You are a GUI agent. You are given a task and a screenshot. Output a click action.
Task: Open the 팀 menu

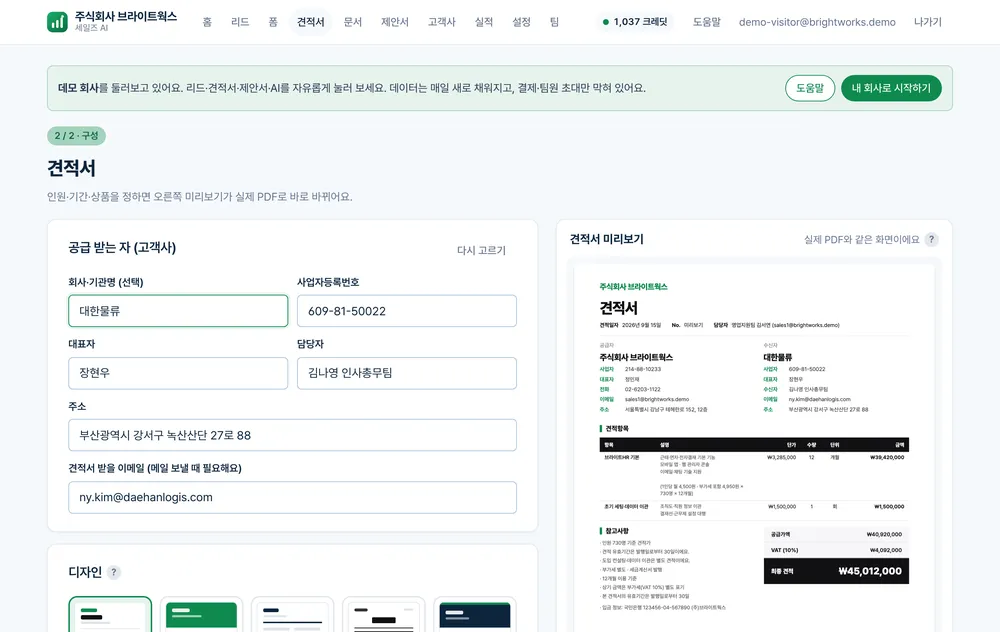(x=554, y=22)
